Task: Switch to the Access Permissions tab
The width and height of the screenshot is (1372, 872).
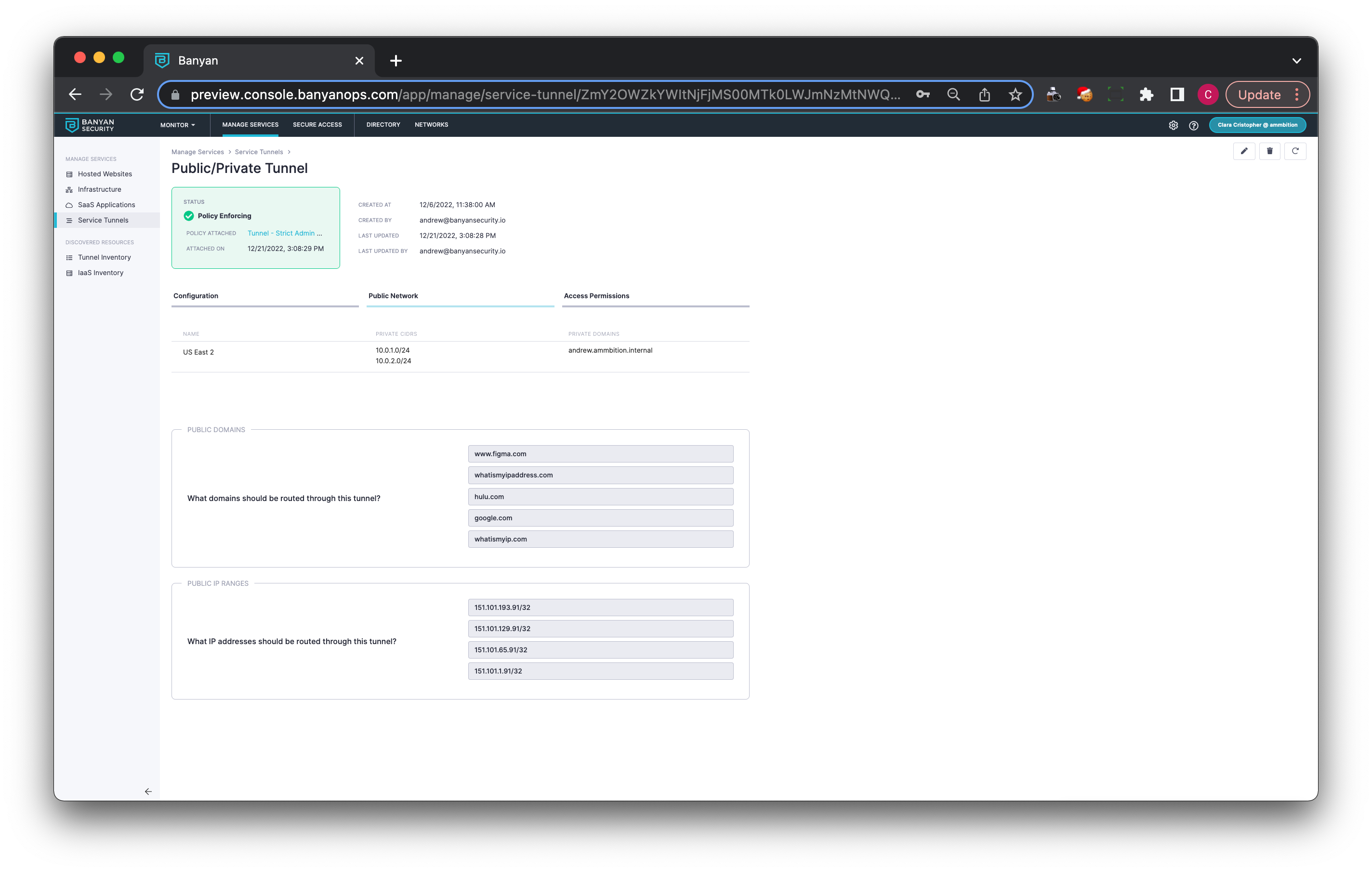Action: (x=596, y=296)
